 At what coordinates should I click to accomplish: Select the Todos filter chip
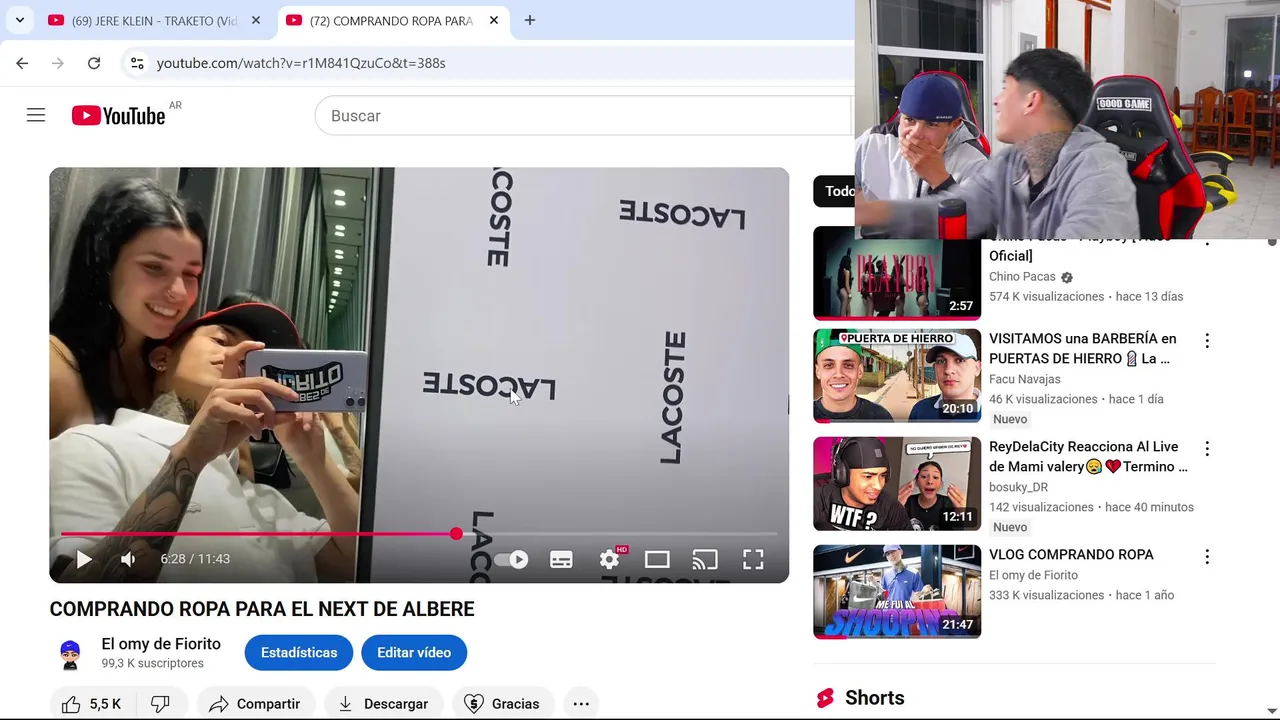[x=835, y=191]
